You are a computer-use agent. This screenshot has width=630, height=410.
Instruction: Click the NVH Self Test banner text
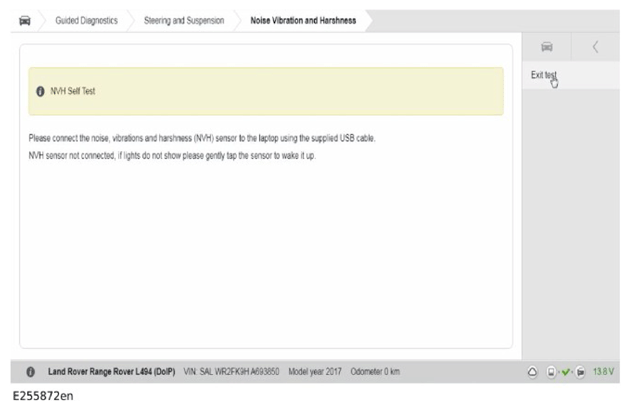[x=73, y=91]
